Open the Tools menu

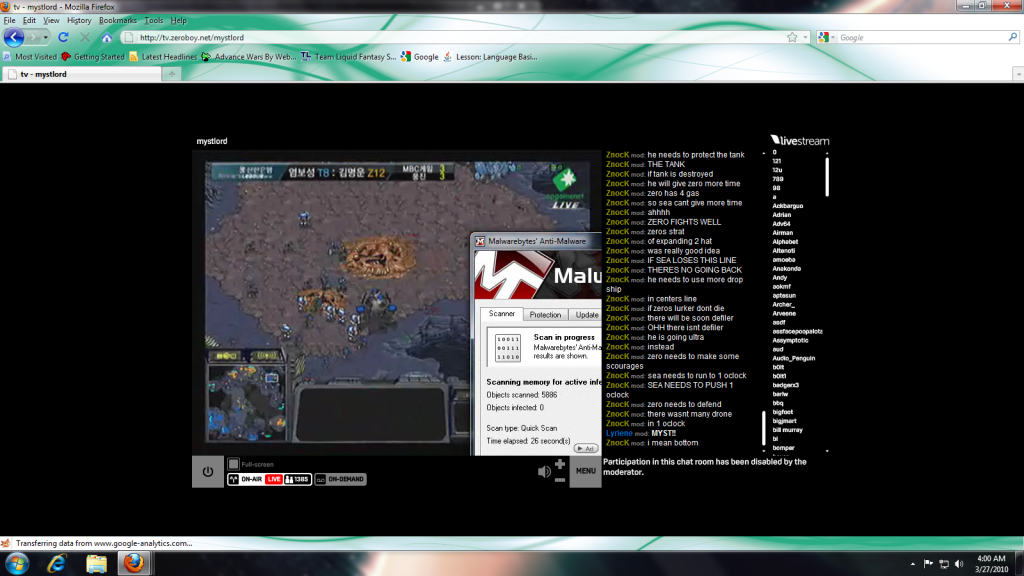tap(153, 20)
